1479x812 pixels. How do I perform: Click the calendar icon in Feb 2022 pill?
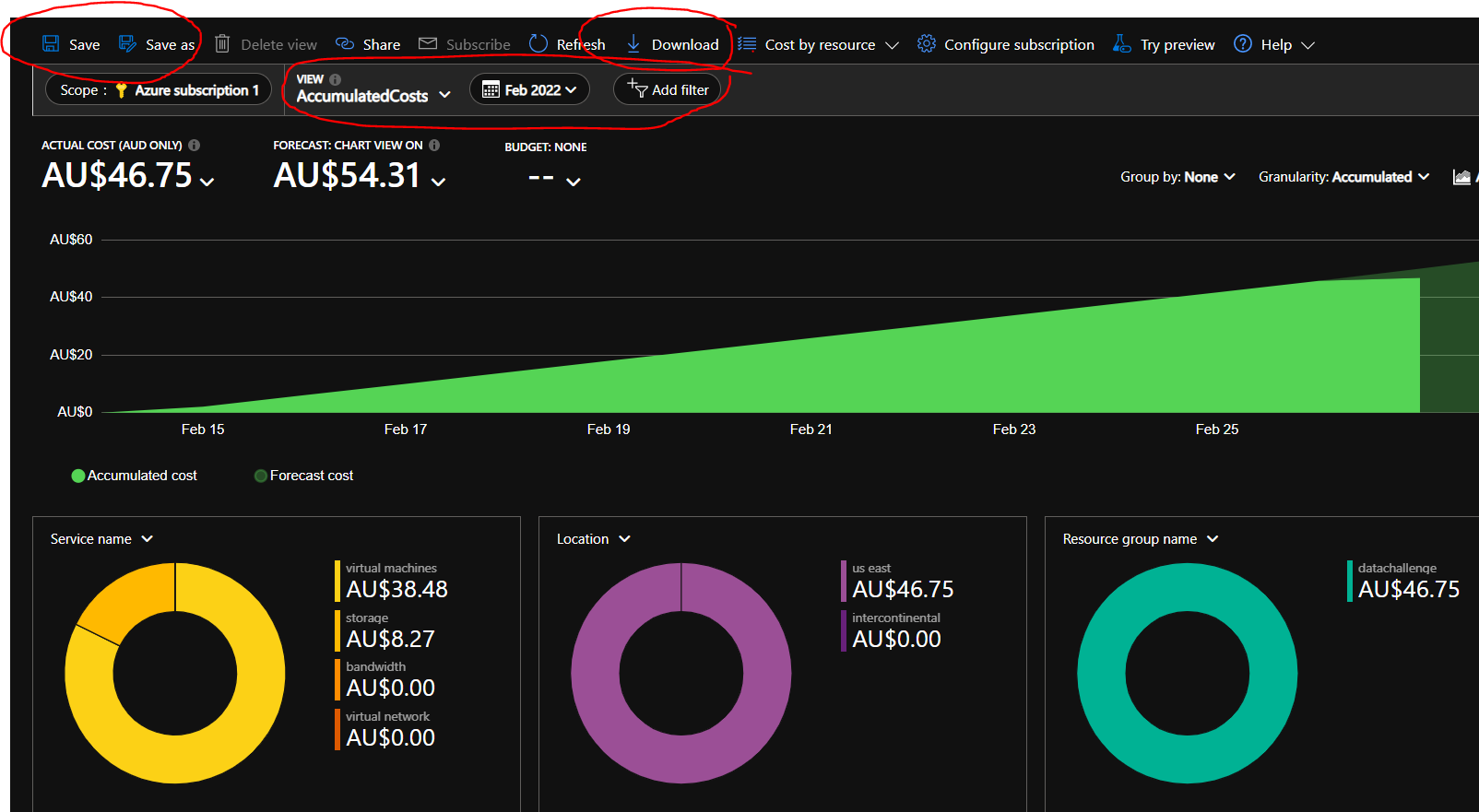click(x=491, y=89)
